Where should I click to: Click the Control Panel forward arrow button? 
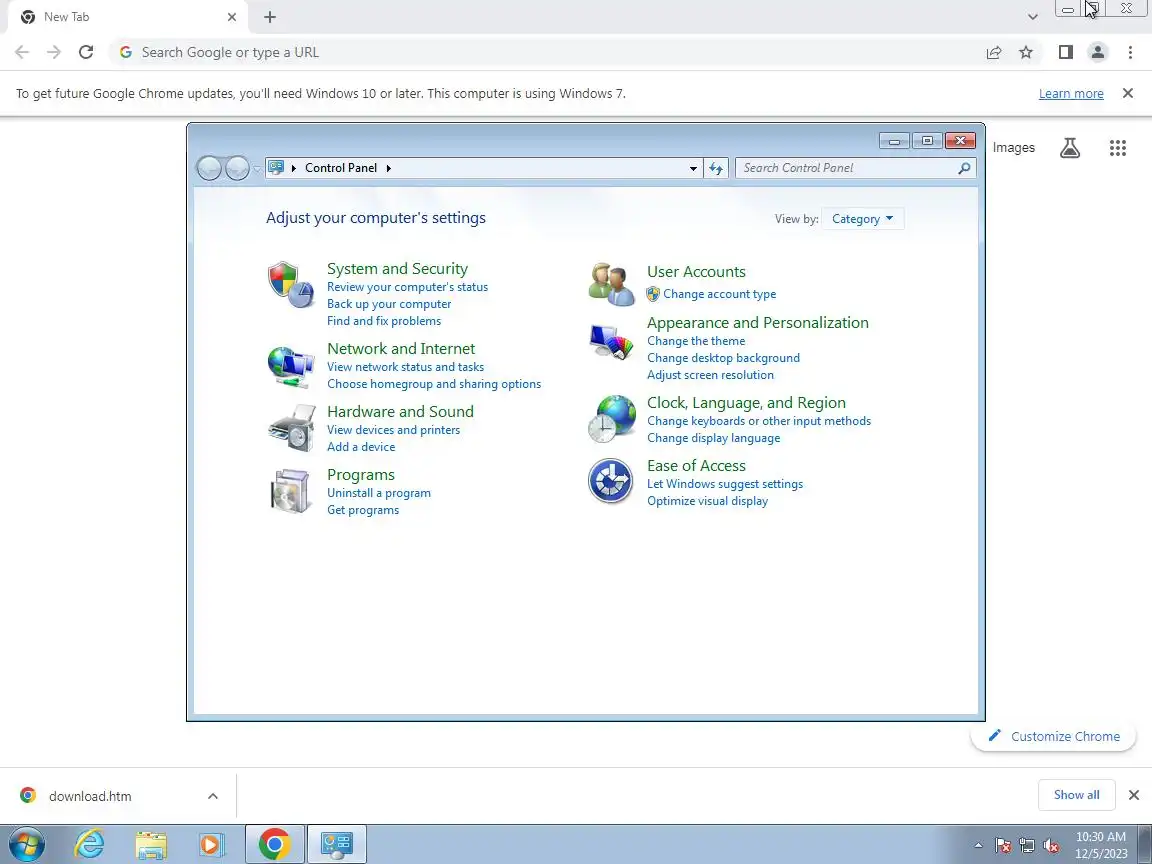pyautogui.click(x=237, y=168)
